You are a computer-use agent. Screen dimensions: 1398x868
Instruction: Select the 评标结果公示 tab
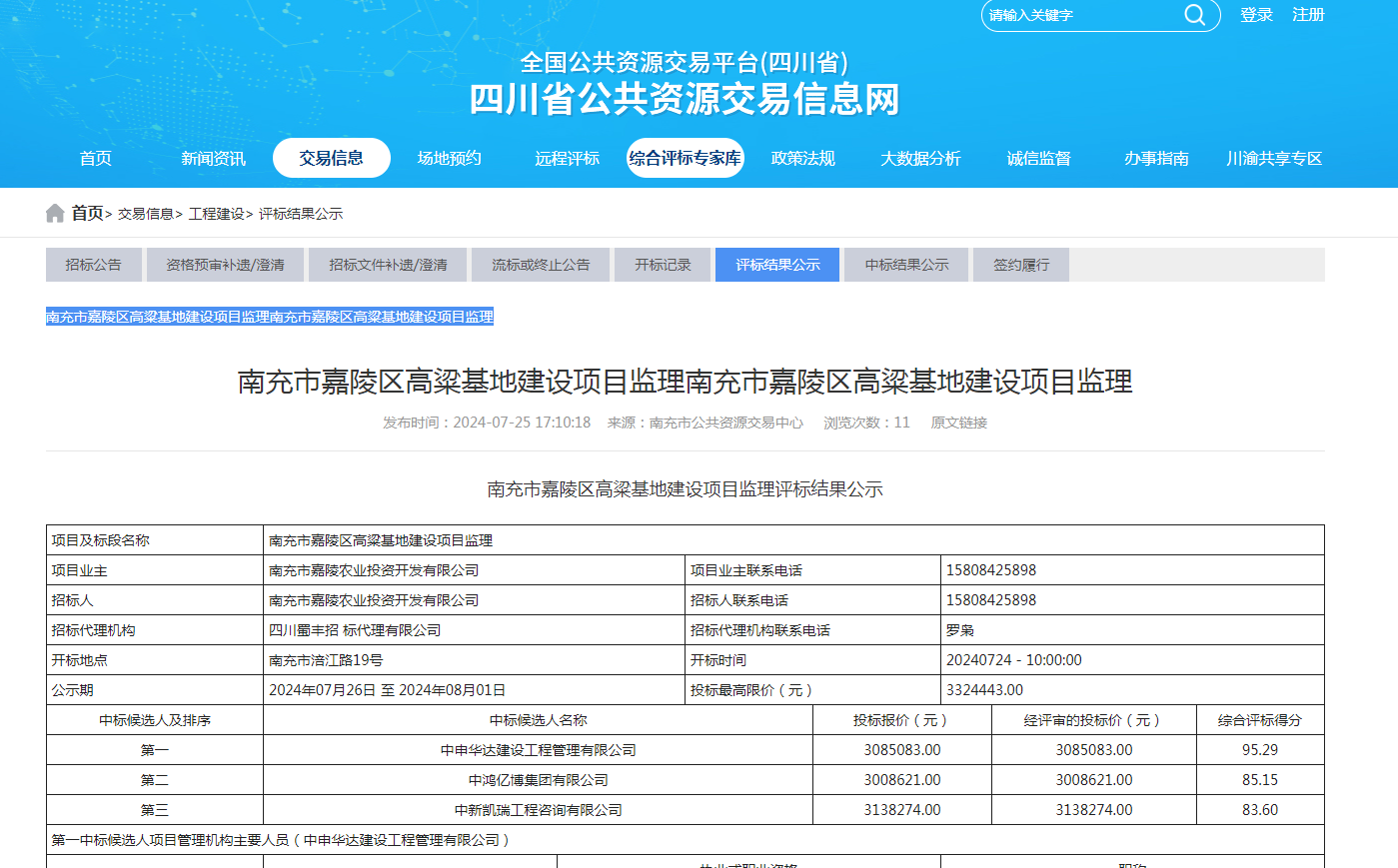coord(777,265)
